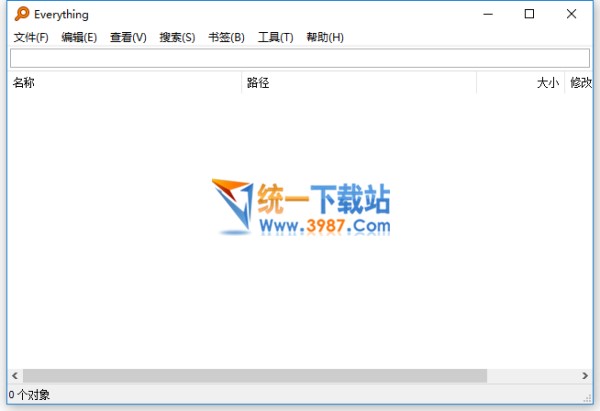The image size is (600, 411).
Task: Click the horizontal scrollbar left arrow
Action: click(16, 375)
